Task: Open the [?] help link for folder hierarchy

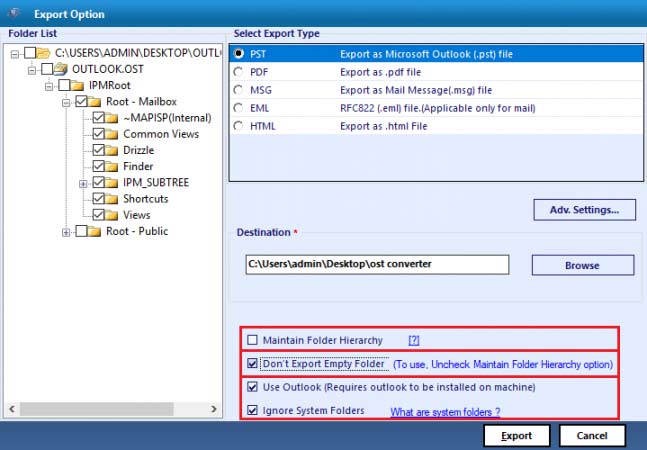Action: [414, 341]
